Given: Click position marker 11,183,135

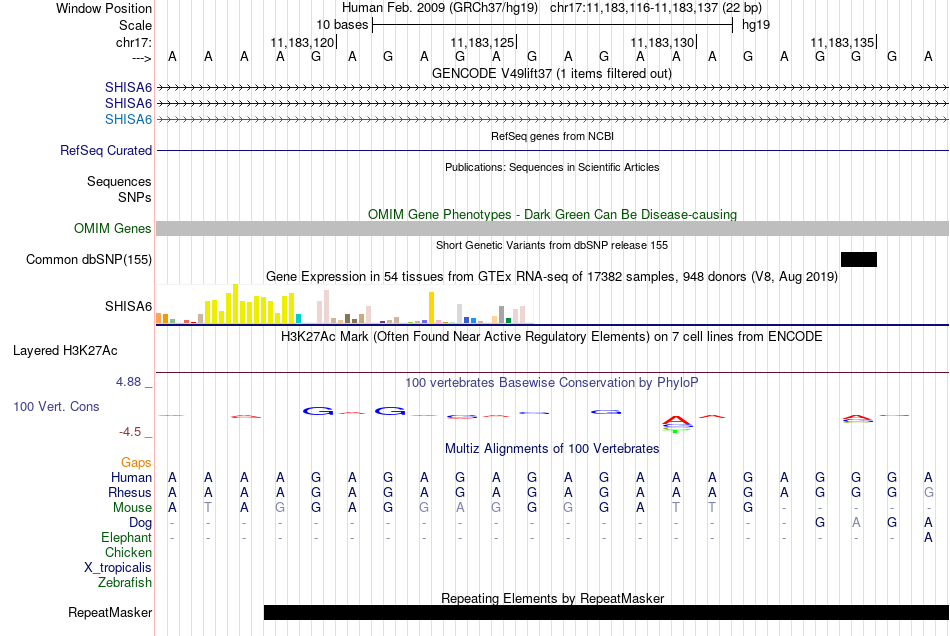Looking at the screenshot, I should (843, 42).
